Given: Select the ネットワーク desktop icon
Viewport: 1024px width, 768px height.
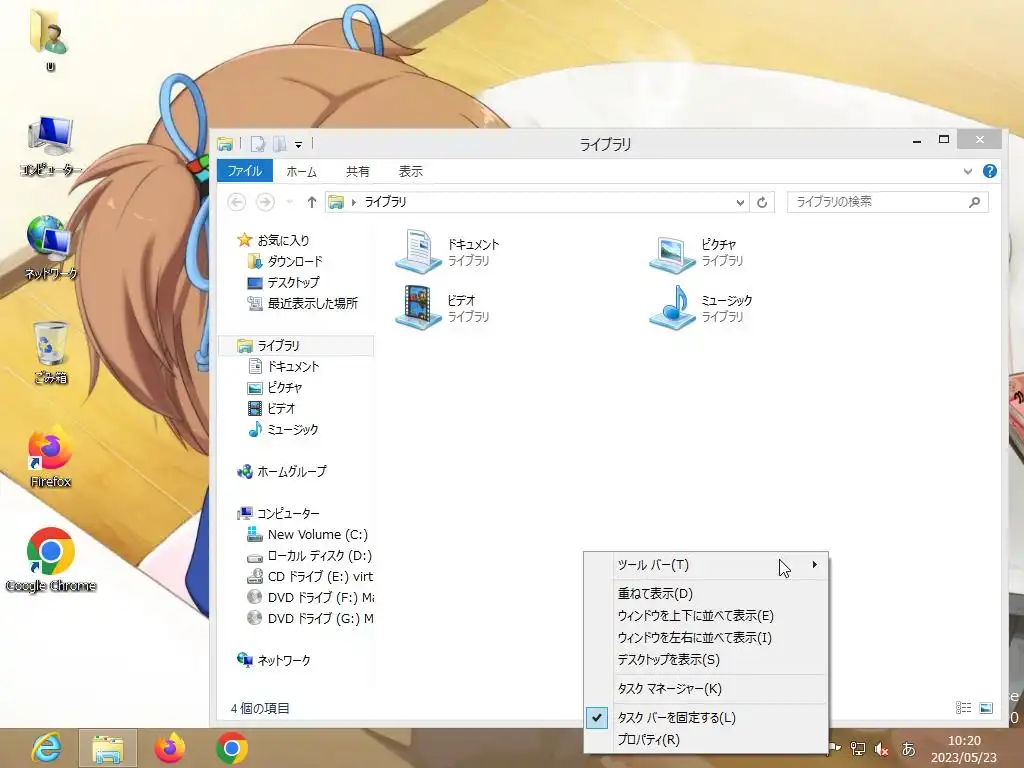Looking at the screenshot, I should (50, 248).
